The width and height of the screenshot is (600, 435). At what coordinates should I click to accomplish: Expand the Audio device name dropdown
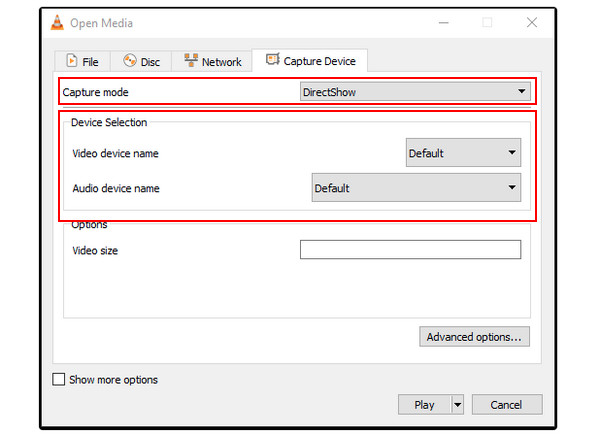pos(416,187)
